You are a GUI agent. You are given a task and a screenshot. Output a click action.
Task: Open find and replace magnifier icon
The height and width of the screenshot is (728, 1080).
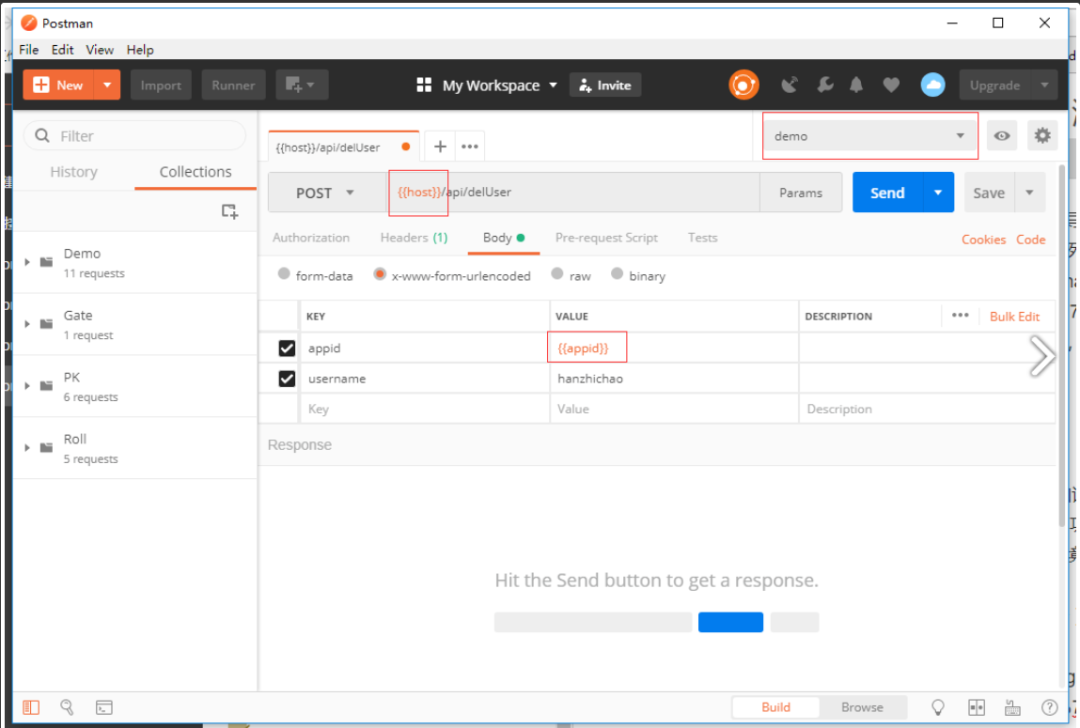[x=67, y=707]
